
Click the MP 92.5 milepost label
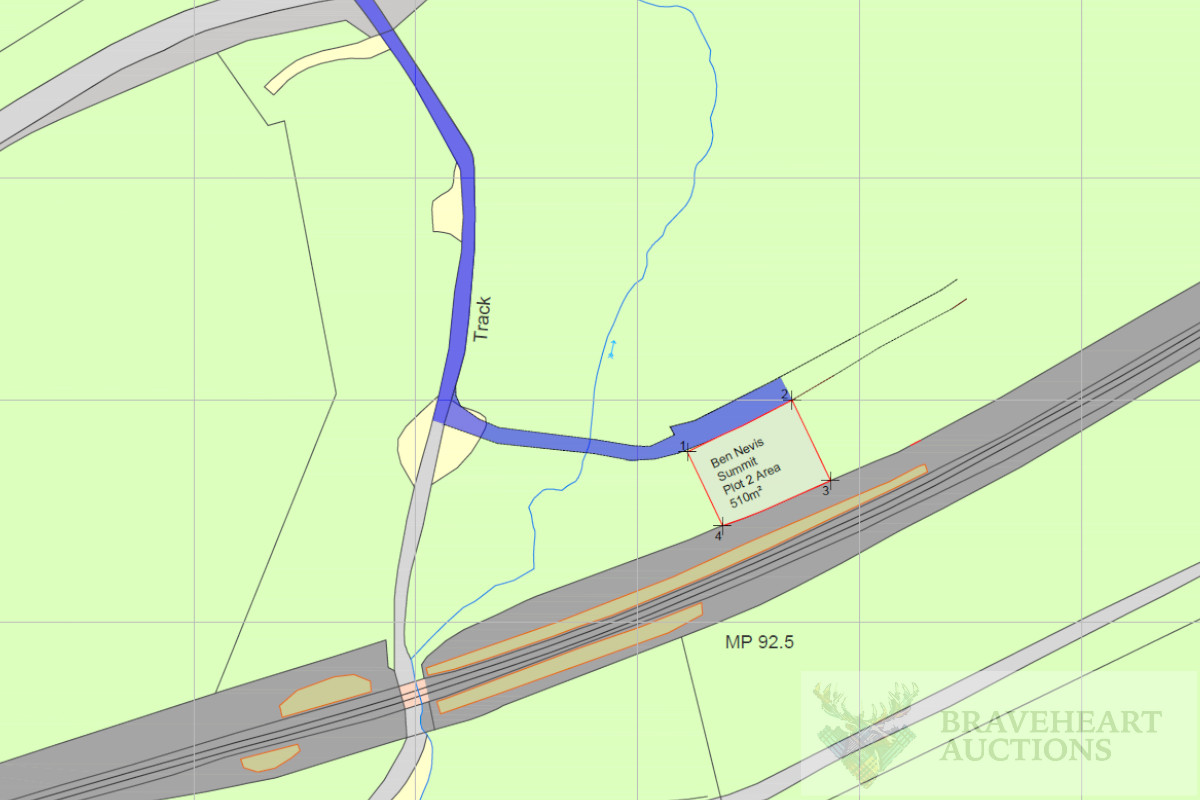(759, 643)
